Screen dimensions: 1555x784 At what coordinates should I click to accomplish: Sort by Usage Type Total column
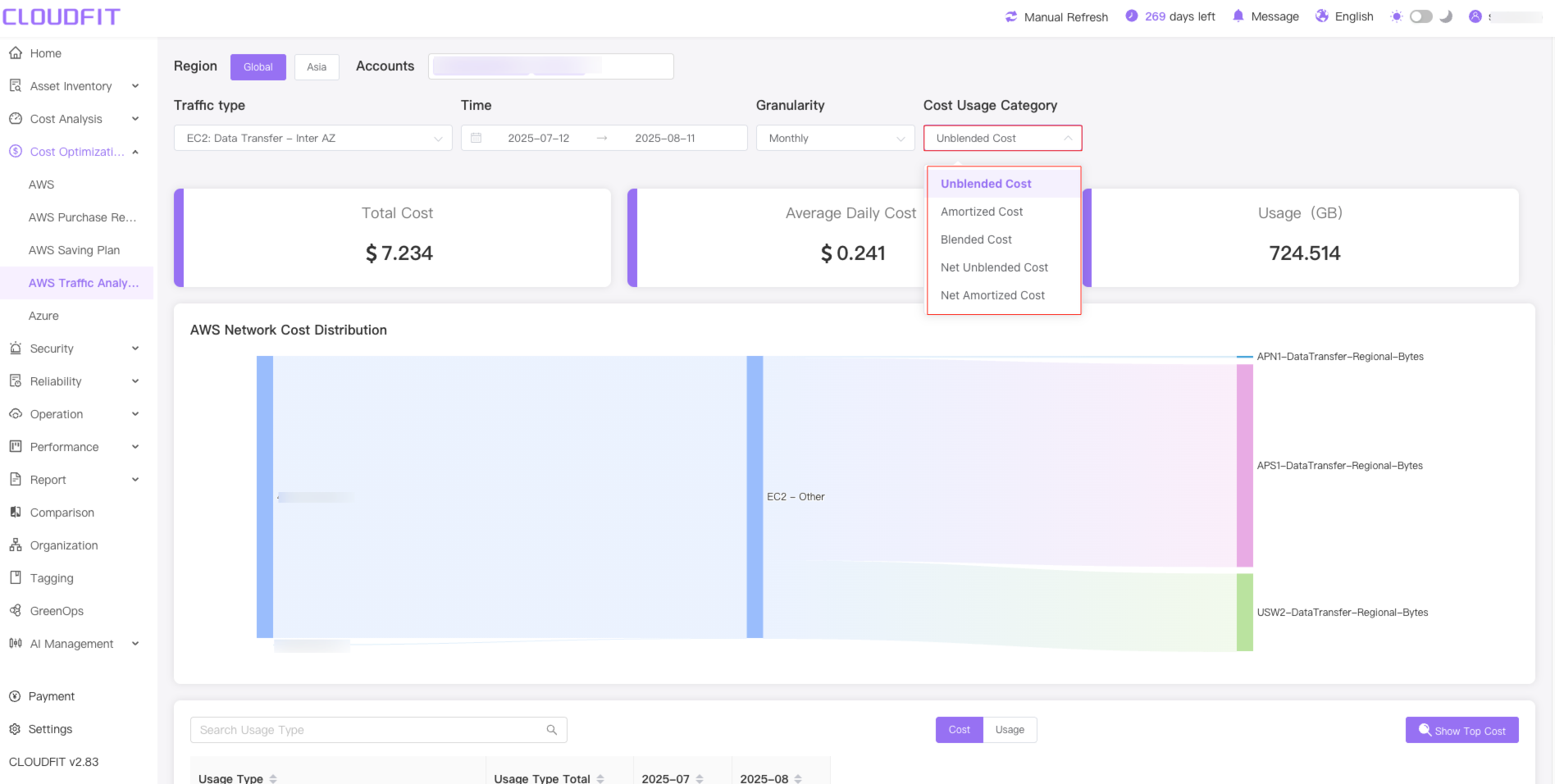click(x=600, y=778)
